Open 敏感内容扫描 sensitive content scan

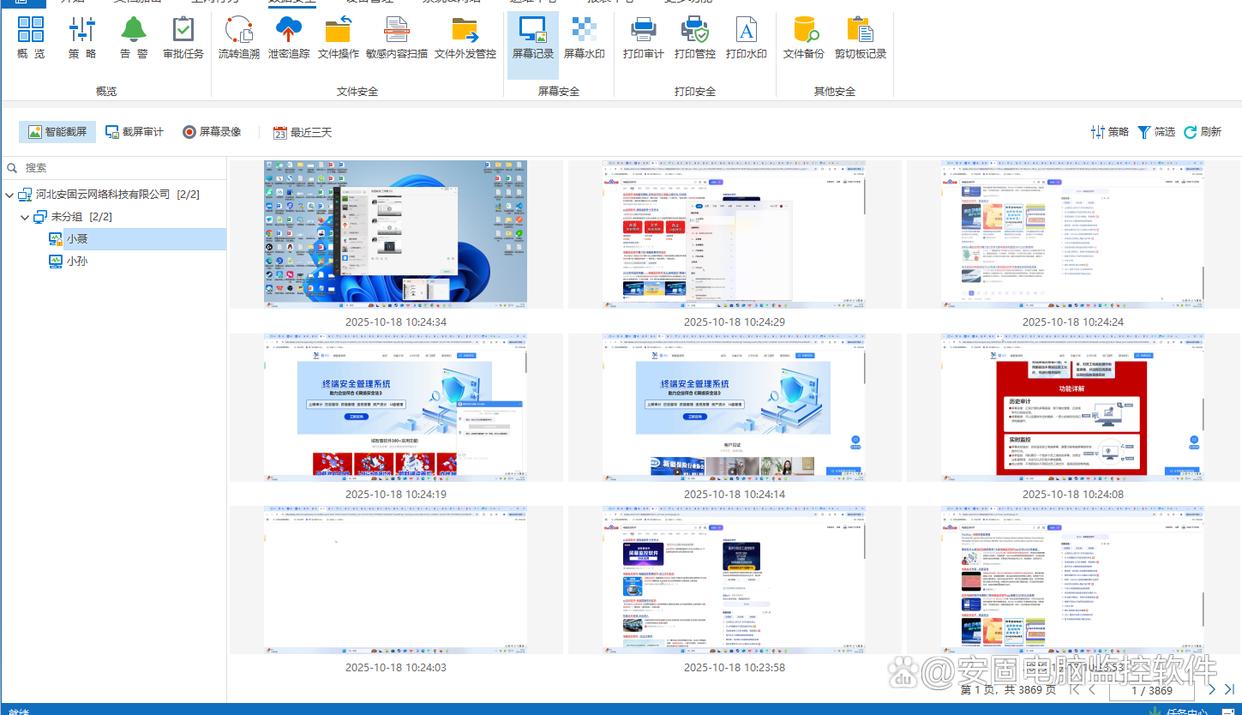(x=397, y=38)
